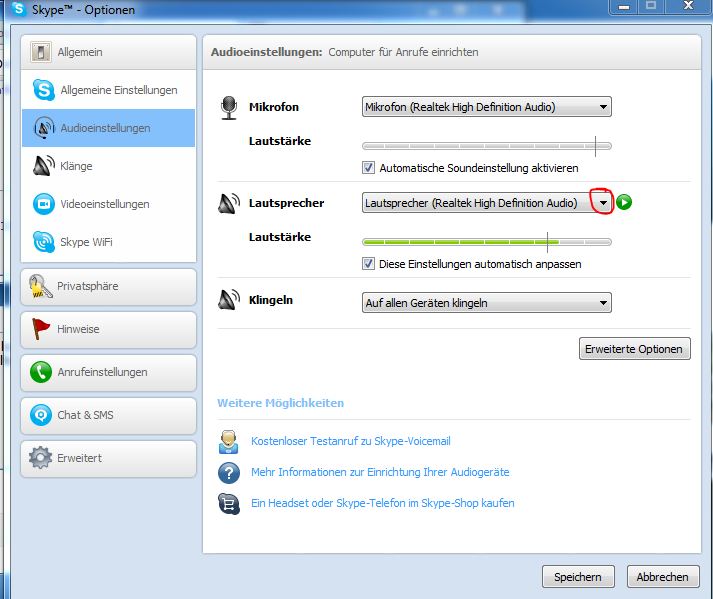Screen dimensions: 713x599
Task: Click the speaker icon beside Lautsprecher
Action: [x=229, y=203]
